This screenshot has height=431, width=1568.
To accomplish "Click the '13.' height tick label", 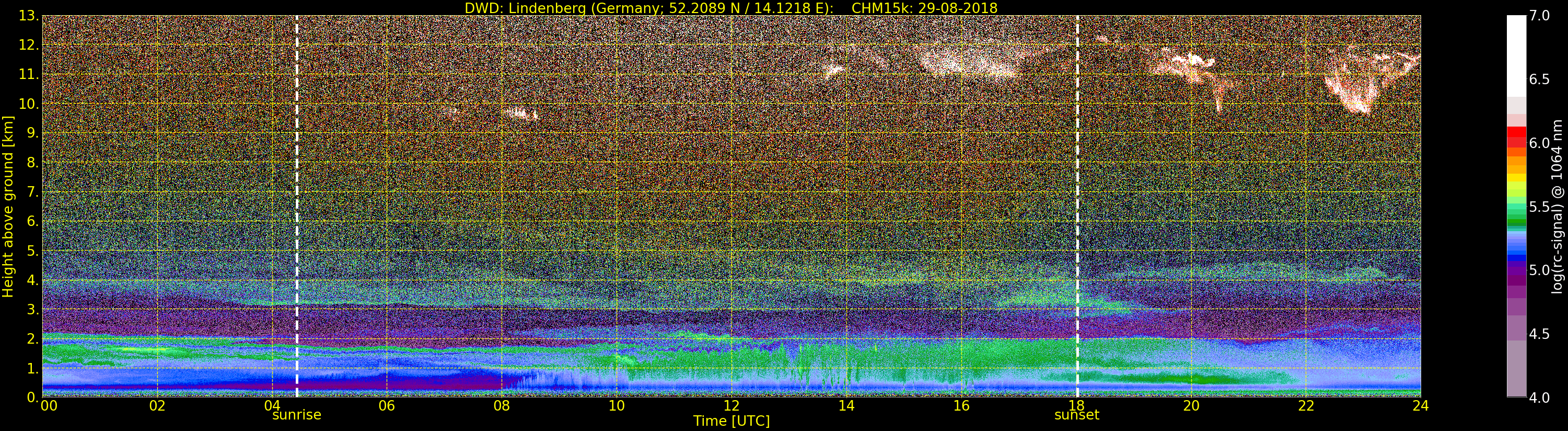I will [29, 16].
